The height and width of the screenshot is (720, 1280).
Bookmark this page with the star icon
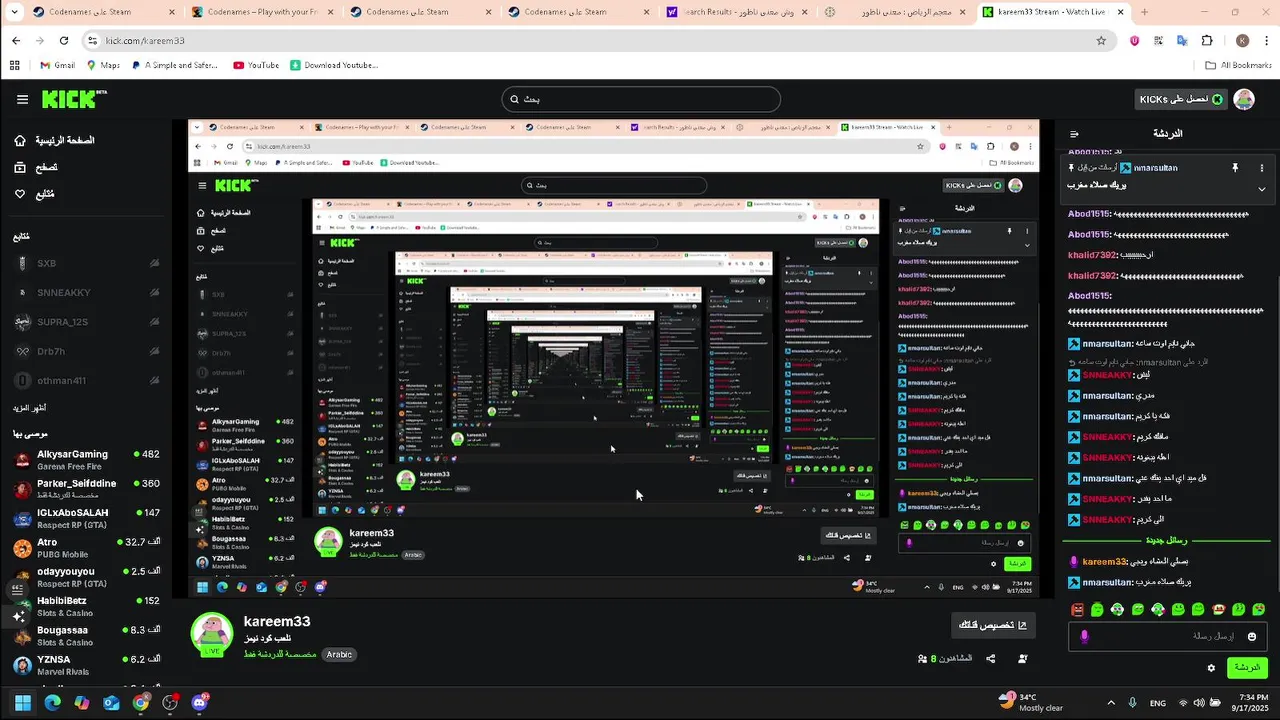[x=1101, y=41]
